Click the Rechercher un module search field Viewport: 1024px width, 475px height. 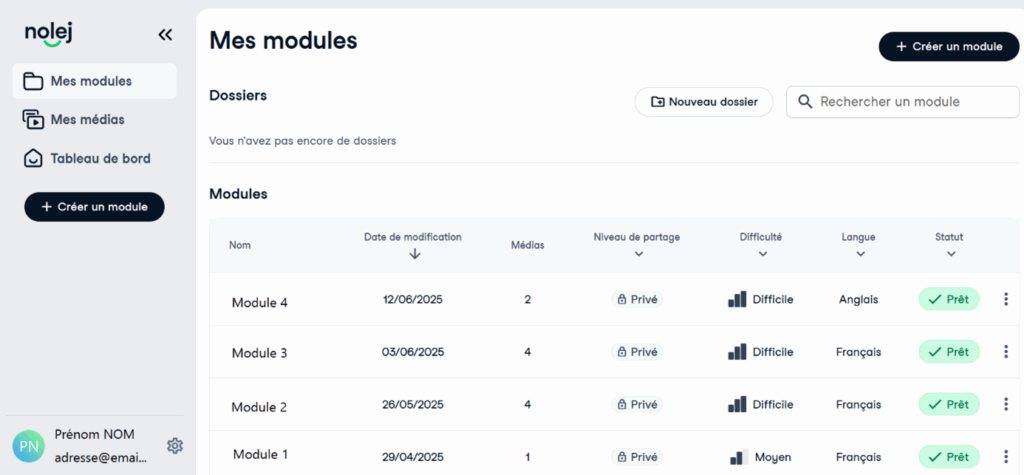[902, 101]
